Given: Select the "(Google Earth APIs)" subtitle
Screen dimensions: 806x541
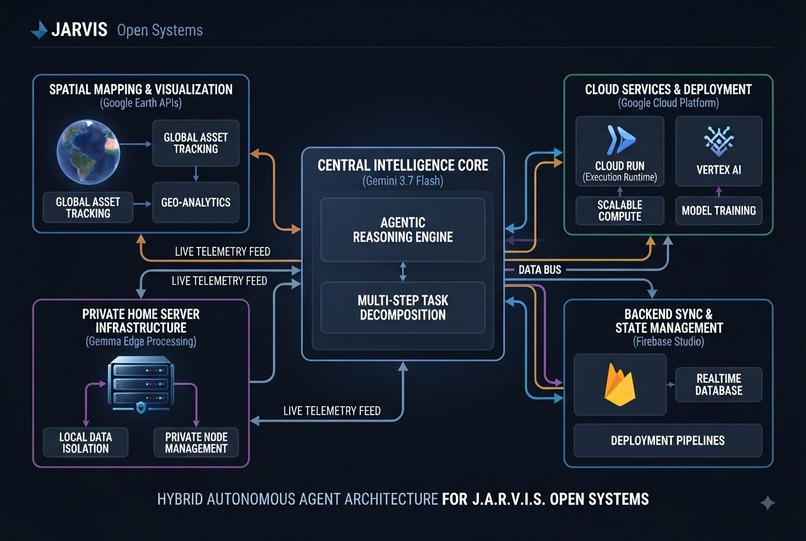Looking at the screenshot, I should point(141,103).
